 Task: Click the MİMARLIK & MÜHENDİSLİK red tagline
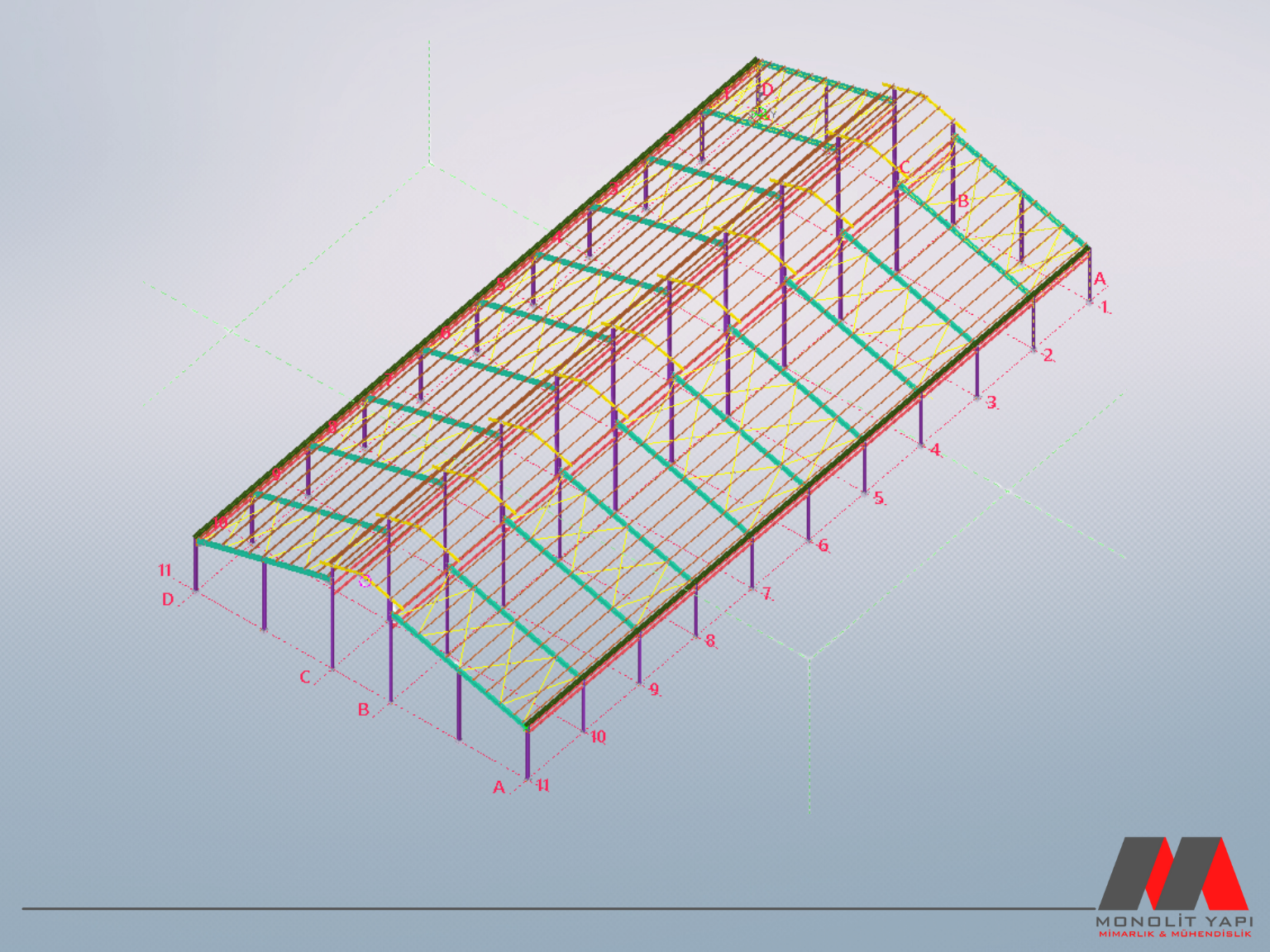coord(1173,934)
